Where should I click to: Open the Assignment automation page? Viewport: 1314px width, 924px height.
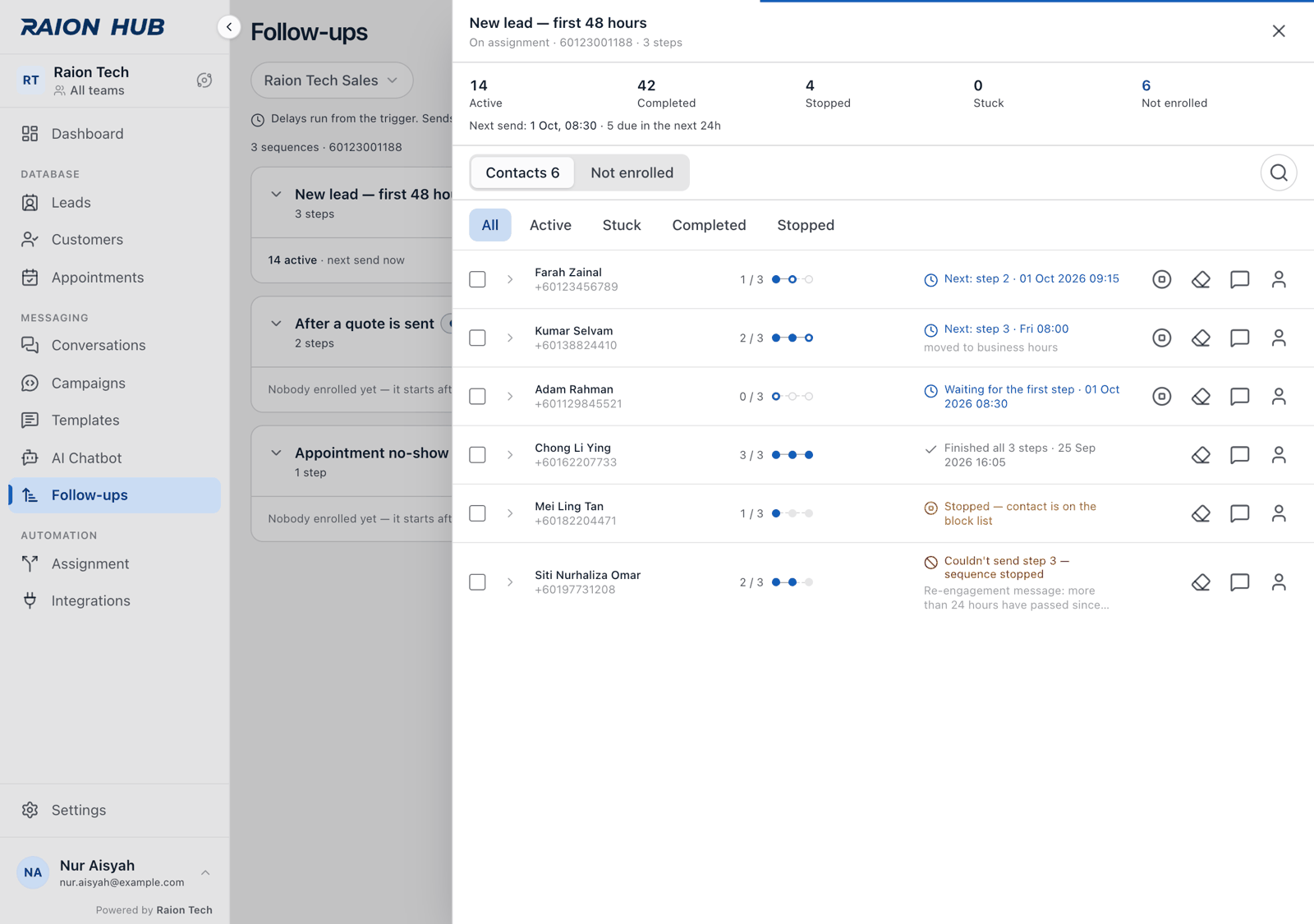[x=114, y=563]
